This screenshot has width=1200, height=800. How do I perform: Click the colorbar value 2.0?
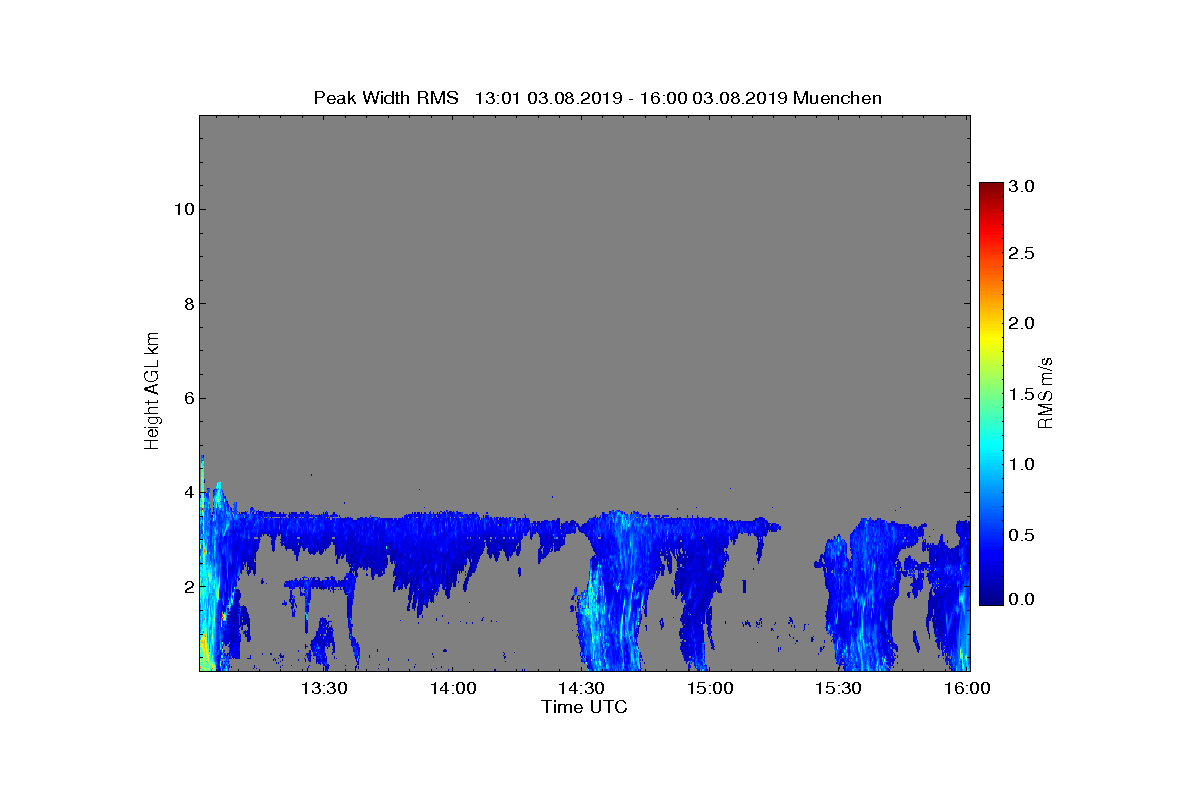(x=1021, y=324)
